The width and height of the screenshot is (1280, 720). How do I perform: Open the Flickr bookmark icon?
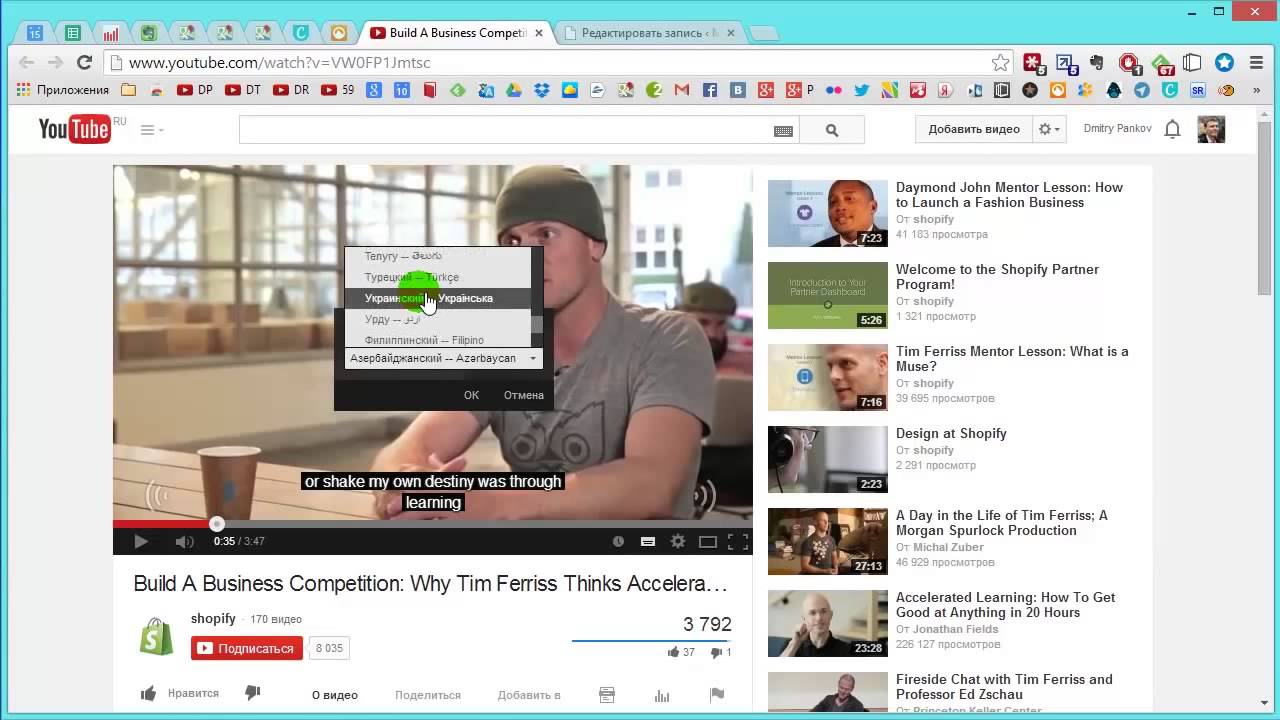pos(833,90)
